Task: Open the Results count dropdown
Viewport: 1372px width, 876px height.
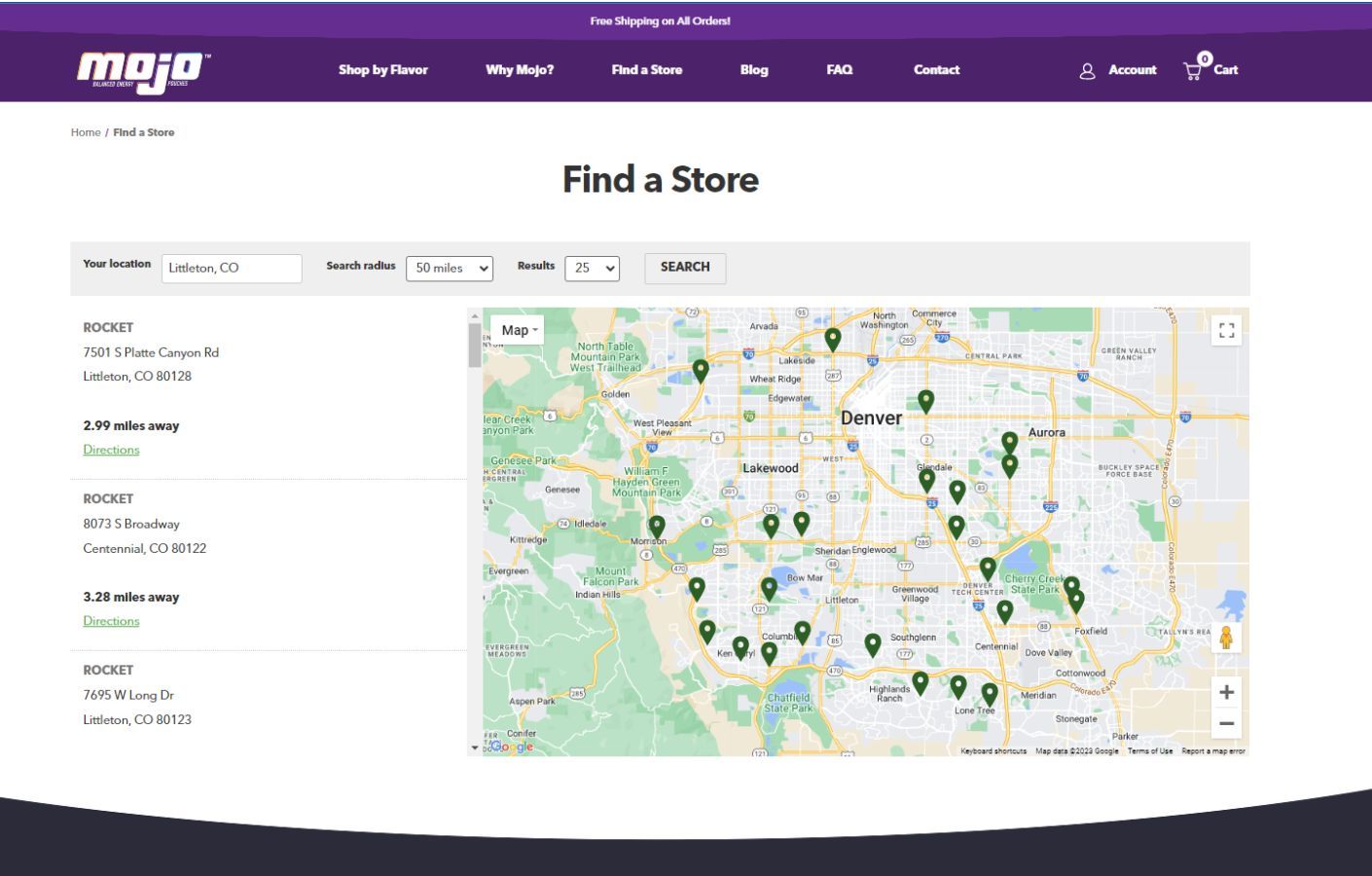Action: coord(592,269)
